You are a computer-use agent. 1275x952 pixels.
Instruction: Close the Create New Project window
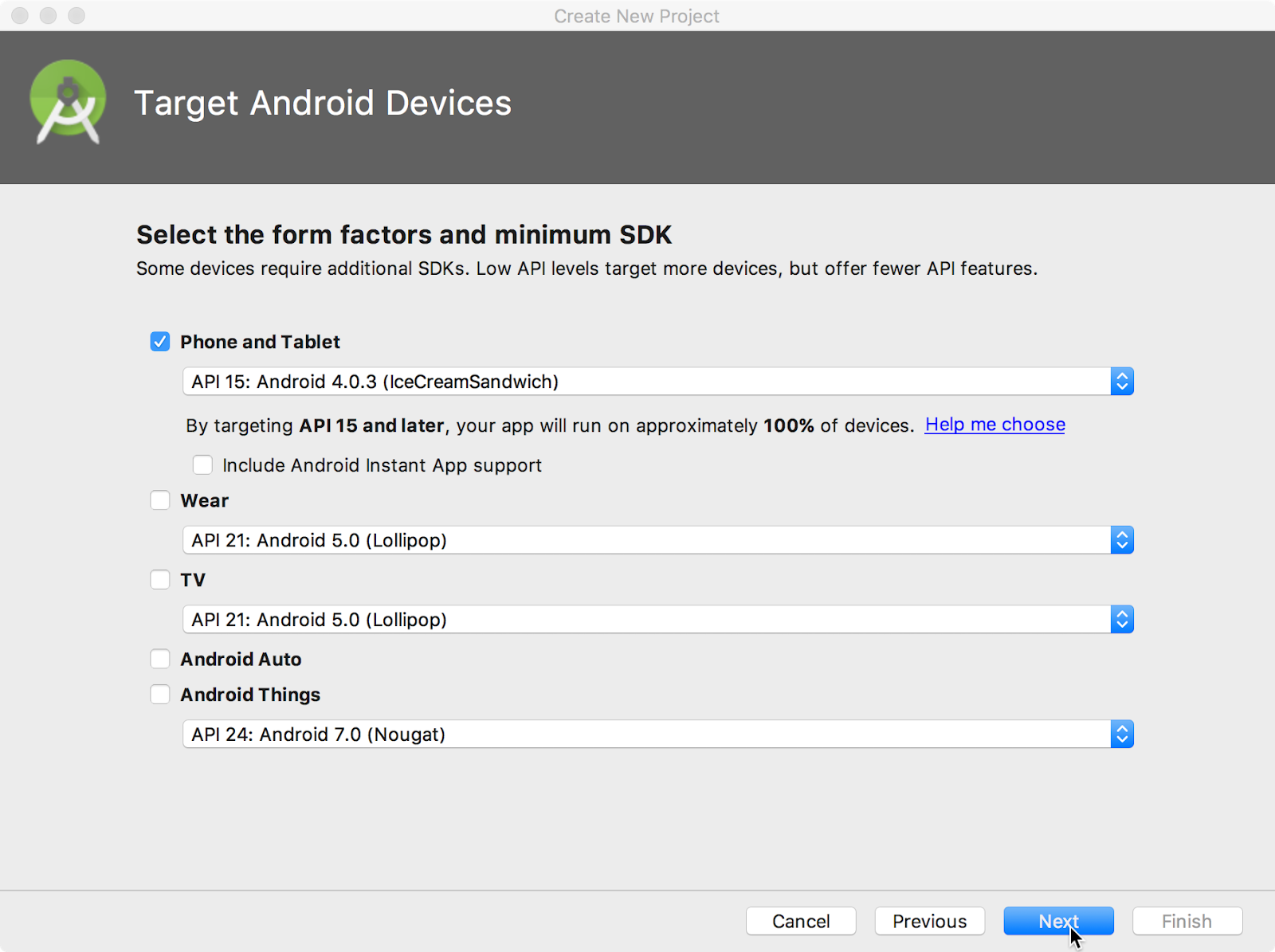pos(20,16)
